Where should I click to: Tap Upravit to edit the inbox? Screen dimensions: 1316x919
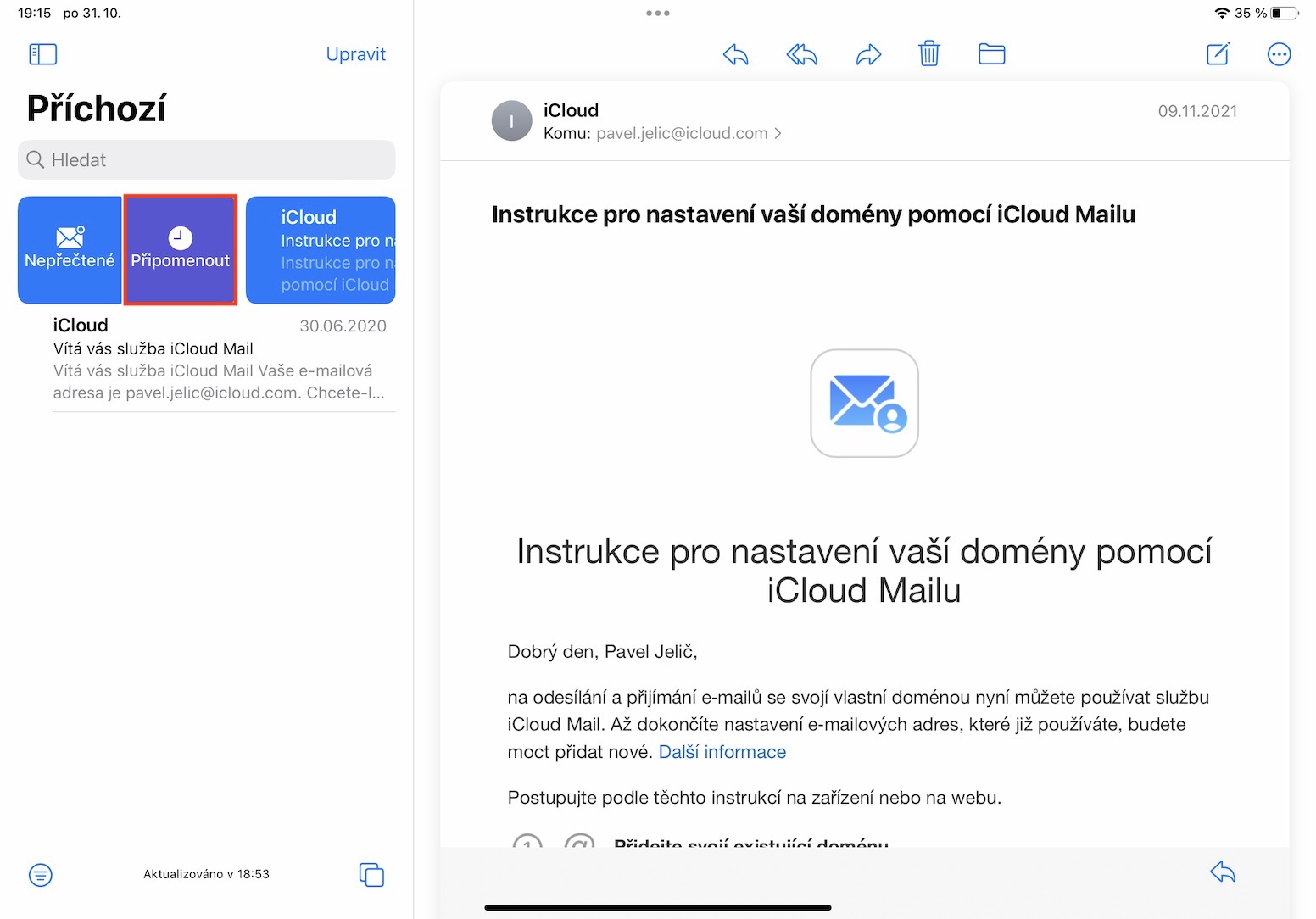click(356, 54)
